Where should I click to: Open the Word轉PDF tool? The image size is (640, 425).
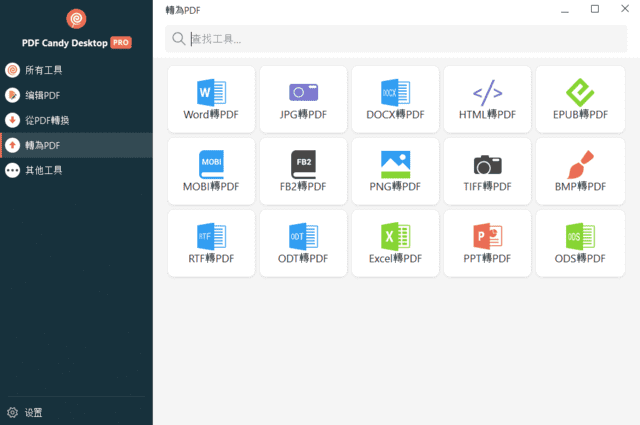click(x=211, y=100)
